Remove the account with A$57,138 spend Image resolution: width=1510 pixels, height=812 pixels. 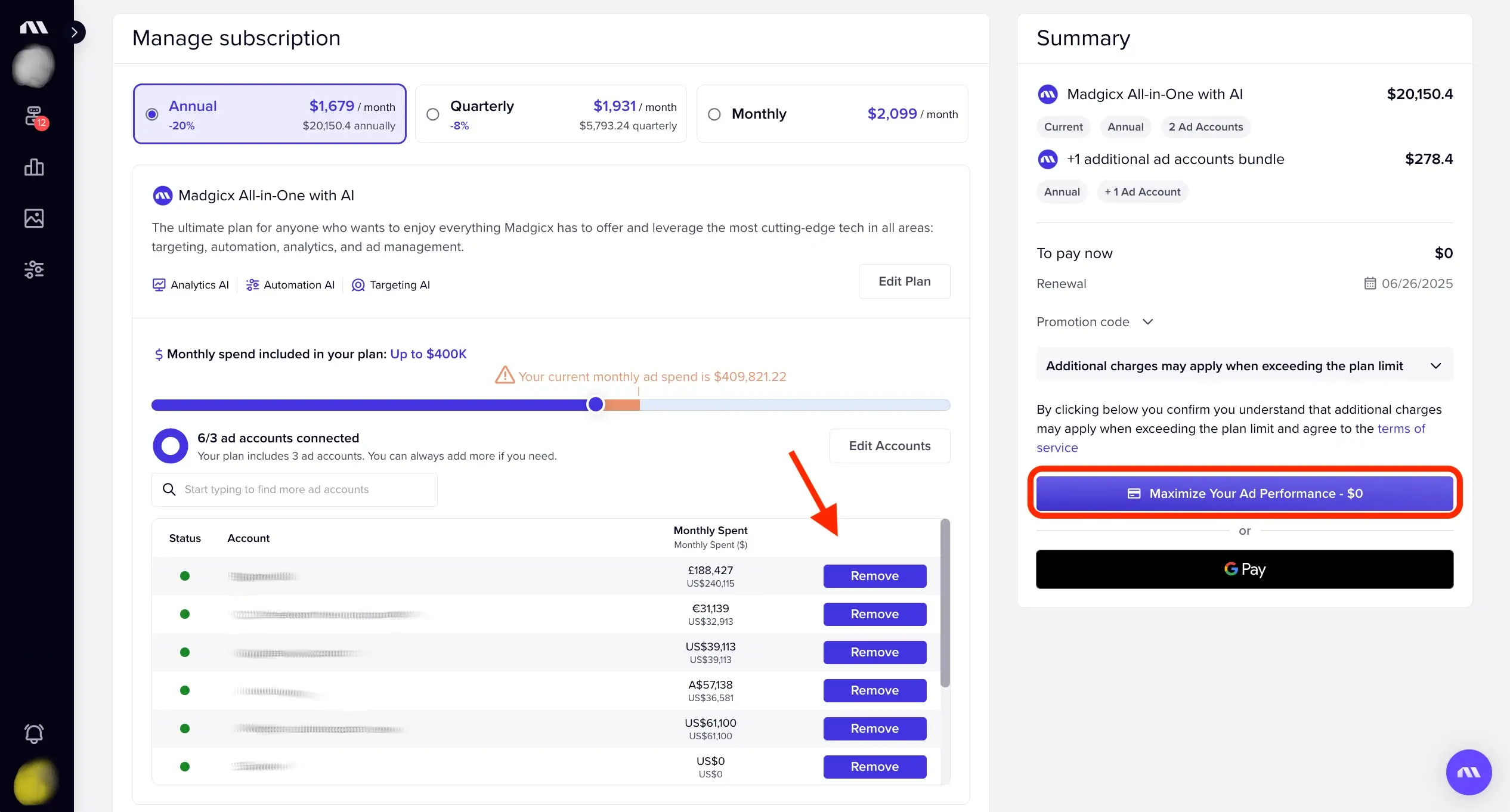coord(875,690)
